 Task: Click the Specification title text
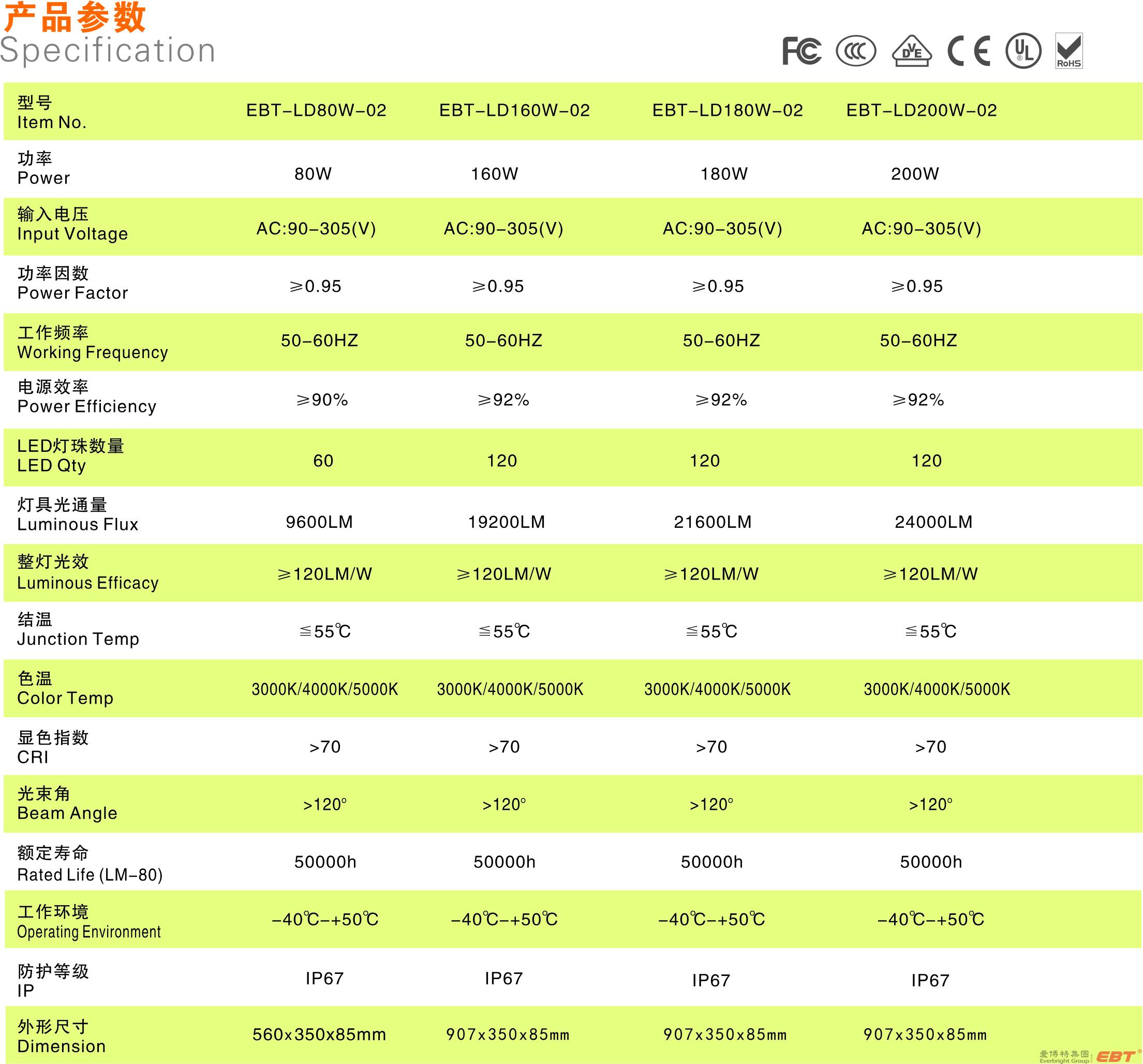(x=108, y=50)
